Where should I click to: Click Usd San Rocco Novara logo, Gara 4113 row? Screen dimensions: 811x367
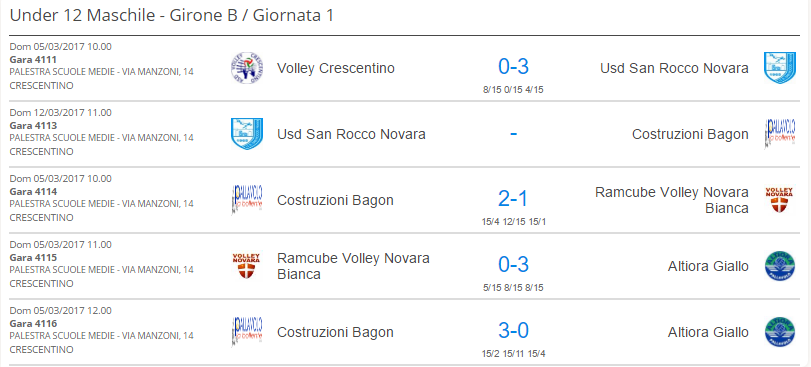point(247,134)
